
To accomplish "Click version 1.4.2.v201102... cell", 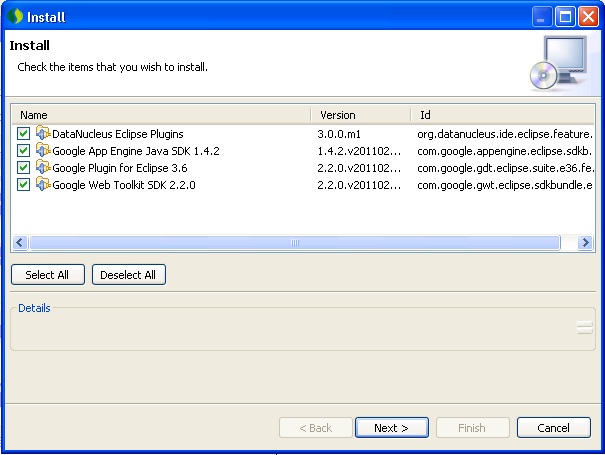I will click(359, 151).
